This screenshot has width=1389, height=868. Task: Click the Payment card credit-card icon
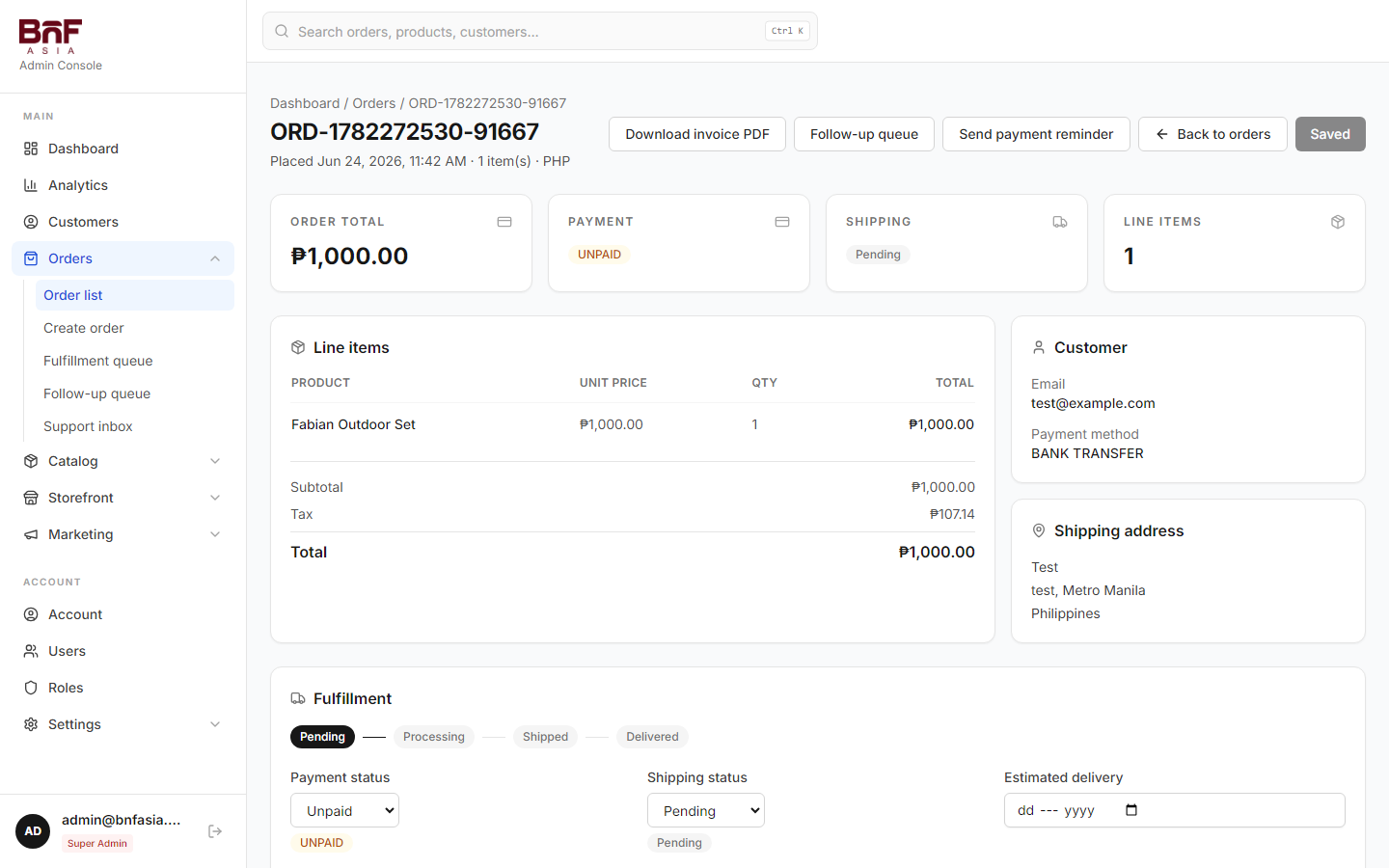tap(782, 222)
